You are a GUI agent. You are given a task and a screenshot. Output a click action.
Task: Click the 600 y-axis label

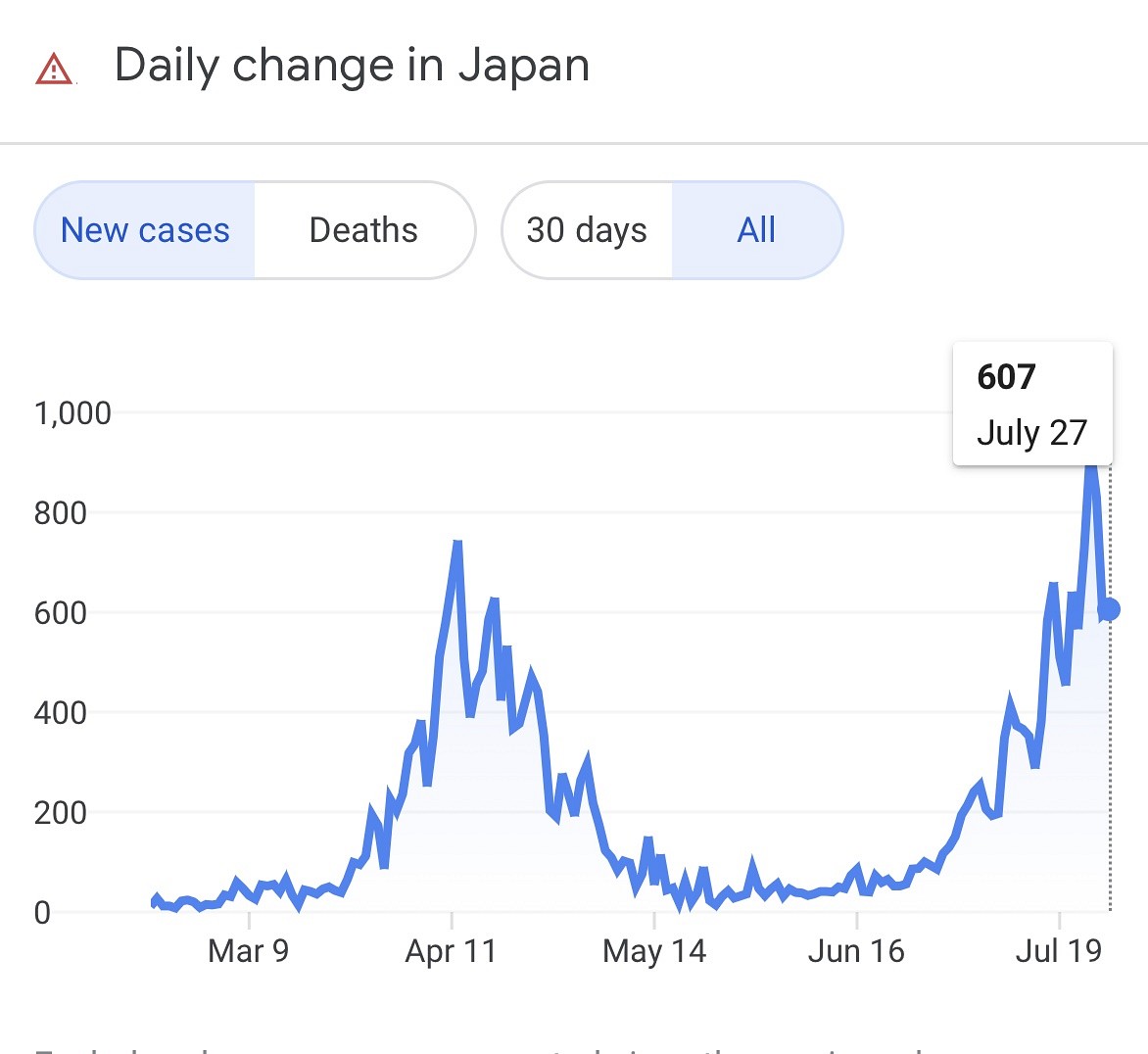[61, 613]
